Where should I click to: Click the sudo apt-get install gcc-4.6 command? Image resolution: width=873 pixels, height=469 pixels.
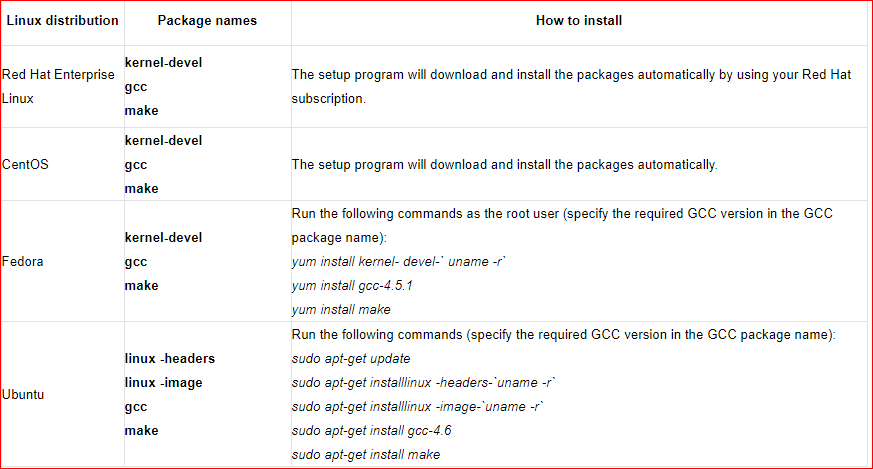coord(371,431)
